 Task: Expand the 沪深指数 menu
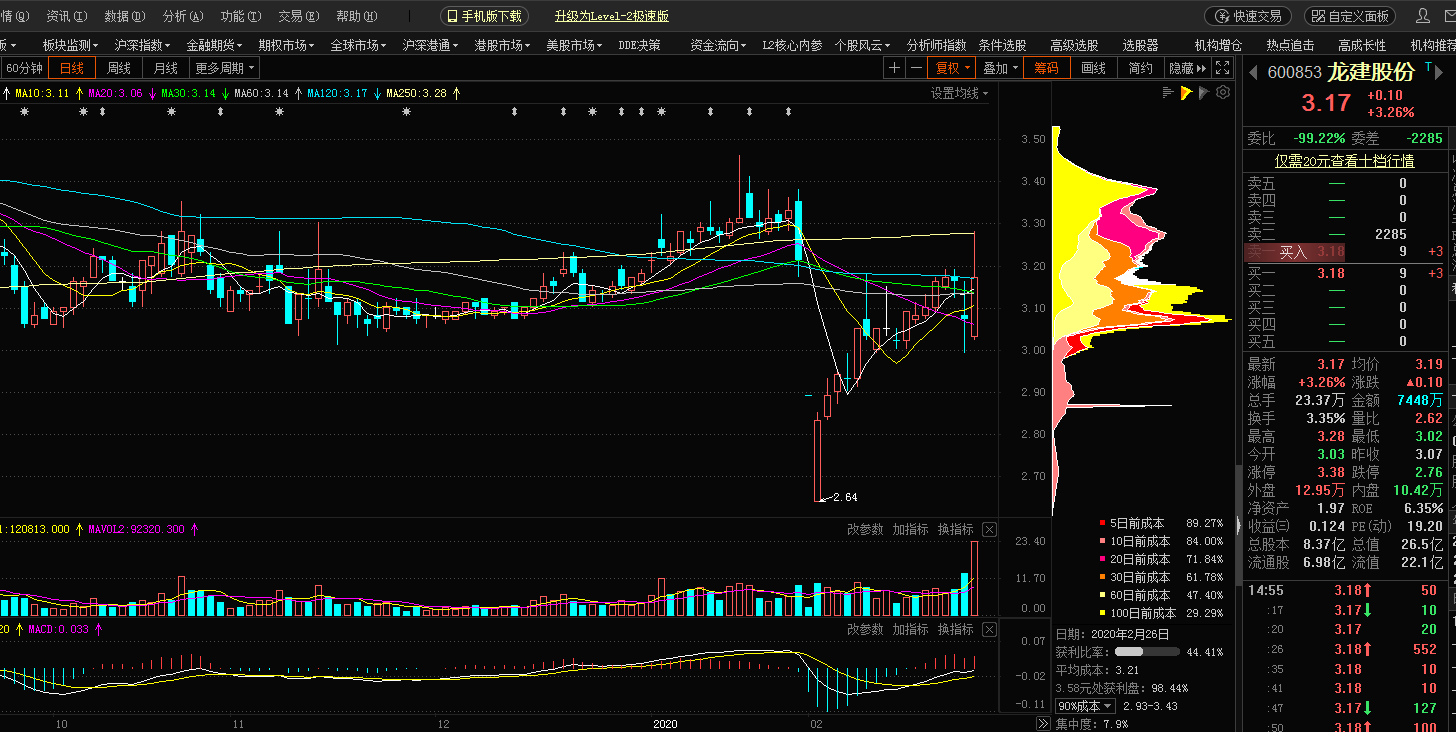pos(142,45)
